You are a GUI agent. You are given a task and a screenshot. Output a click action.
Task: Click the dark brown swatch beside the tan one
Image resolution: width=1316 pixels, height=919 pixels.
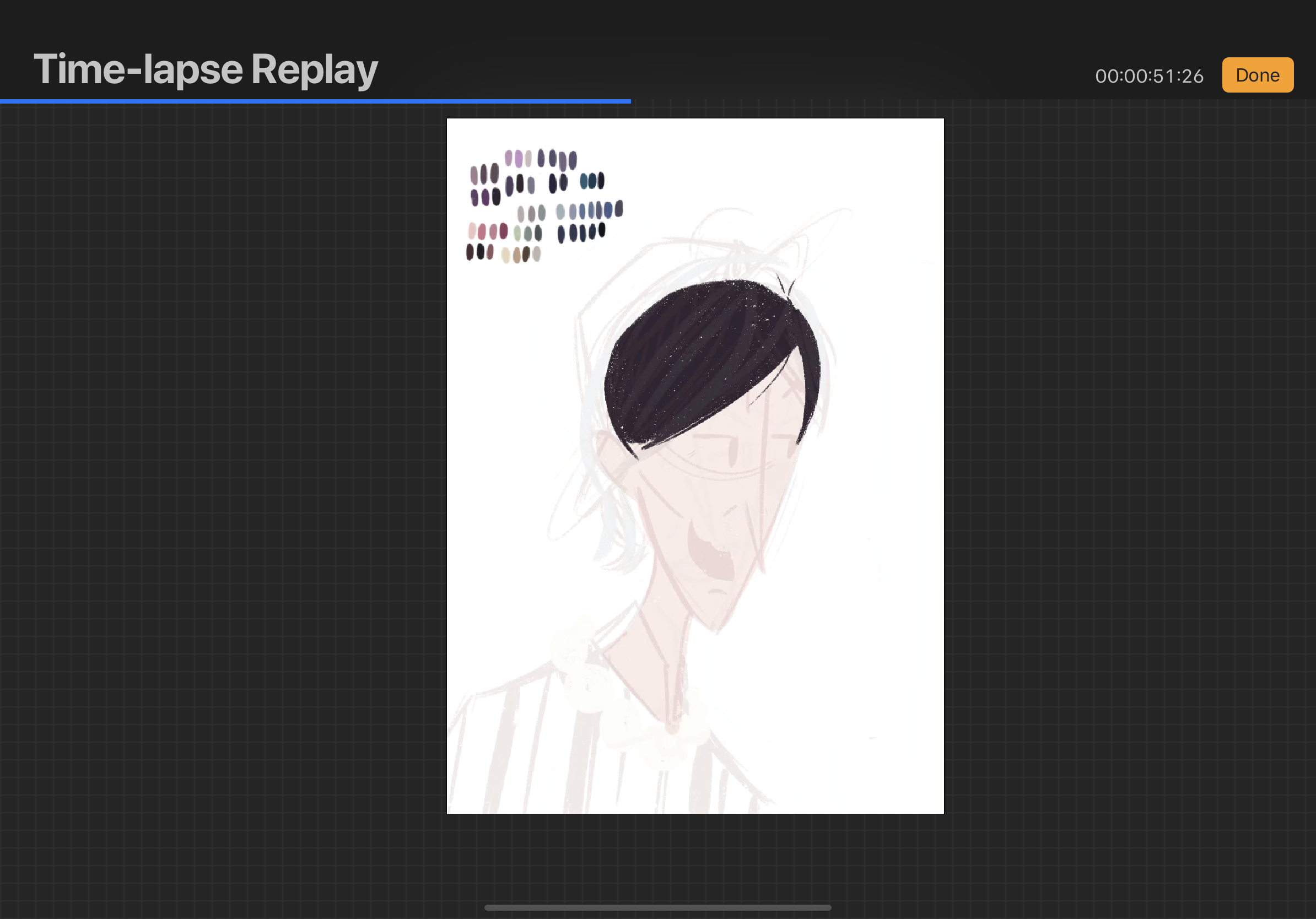526,254
